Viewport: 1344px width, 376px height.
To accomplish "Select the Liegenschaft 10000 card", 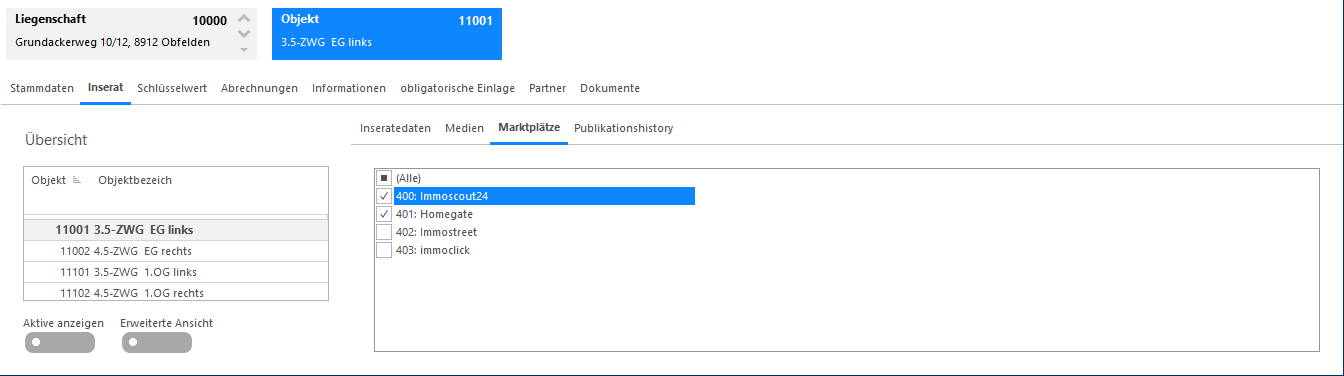I will point(132,34).
